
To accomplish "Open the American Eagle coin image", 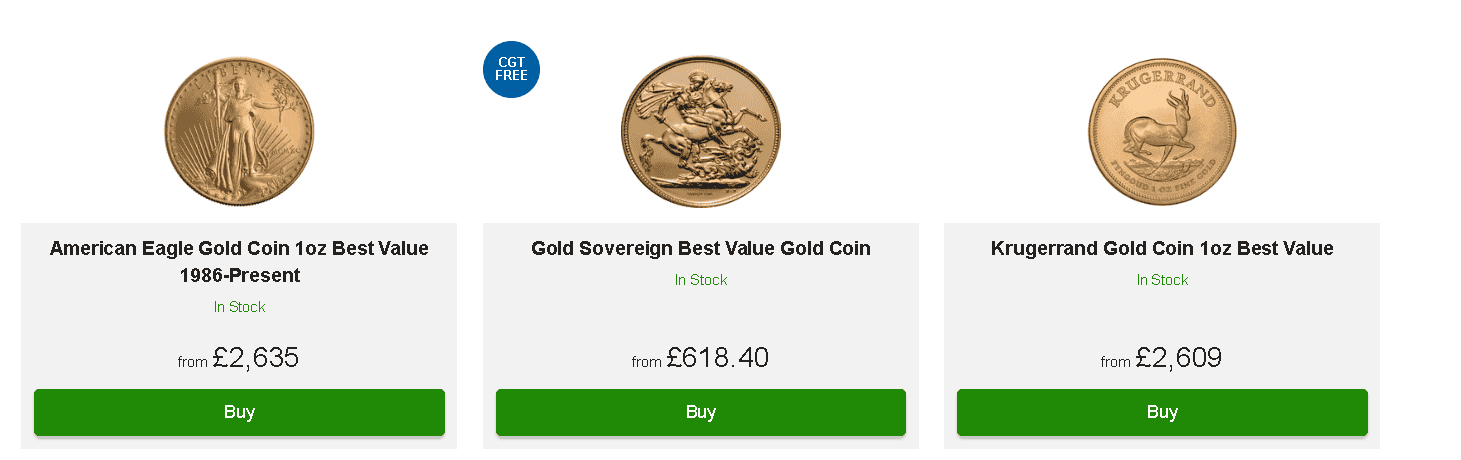I will tap(239, 131).
